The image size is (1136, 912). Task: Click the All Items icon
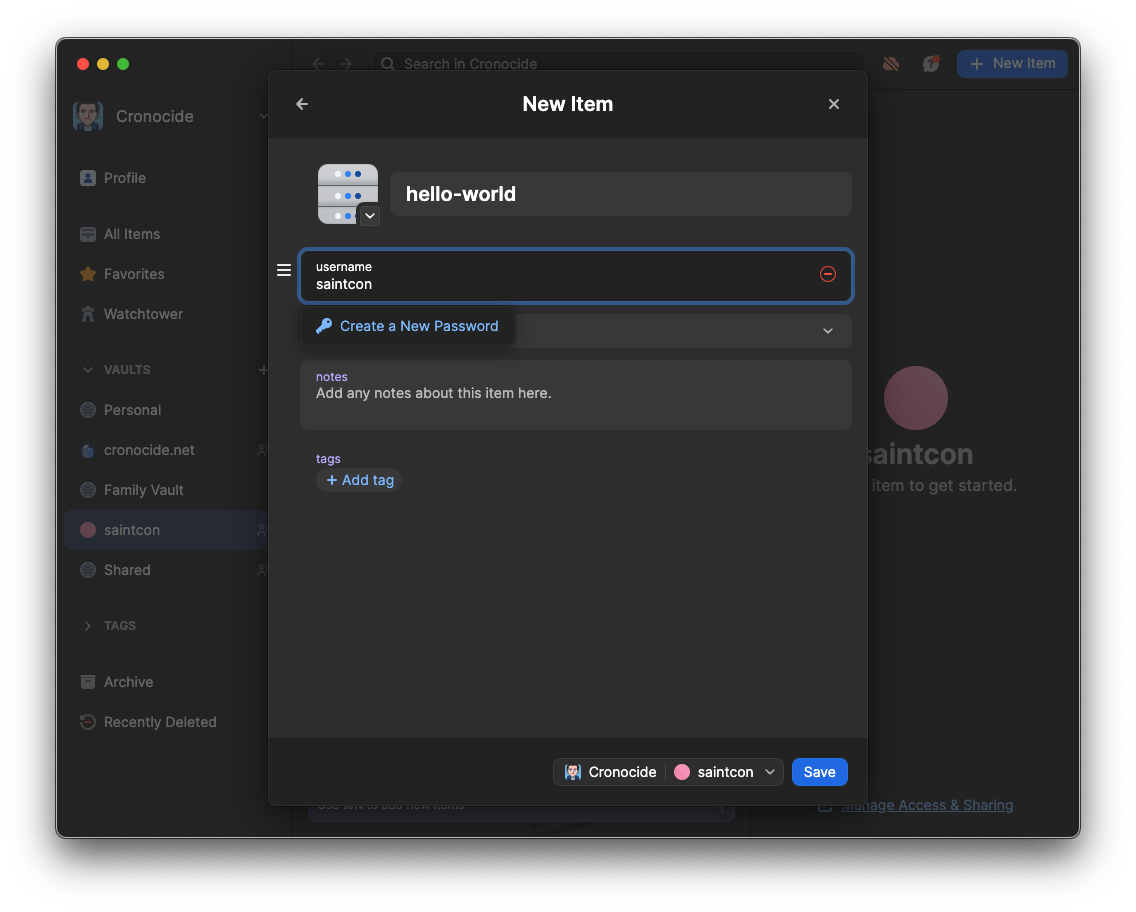pyautogui.click(x=88, y=234)
